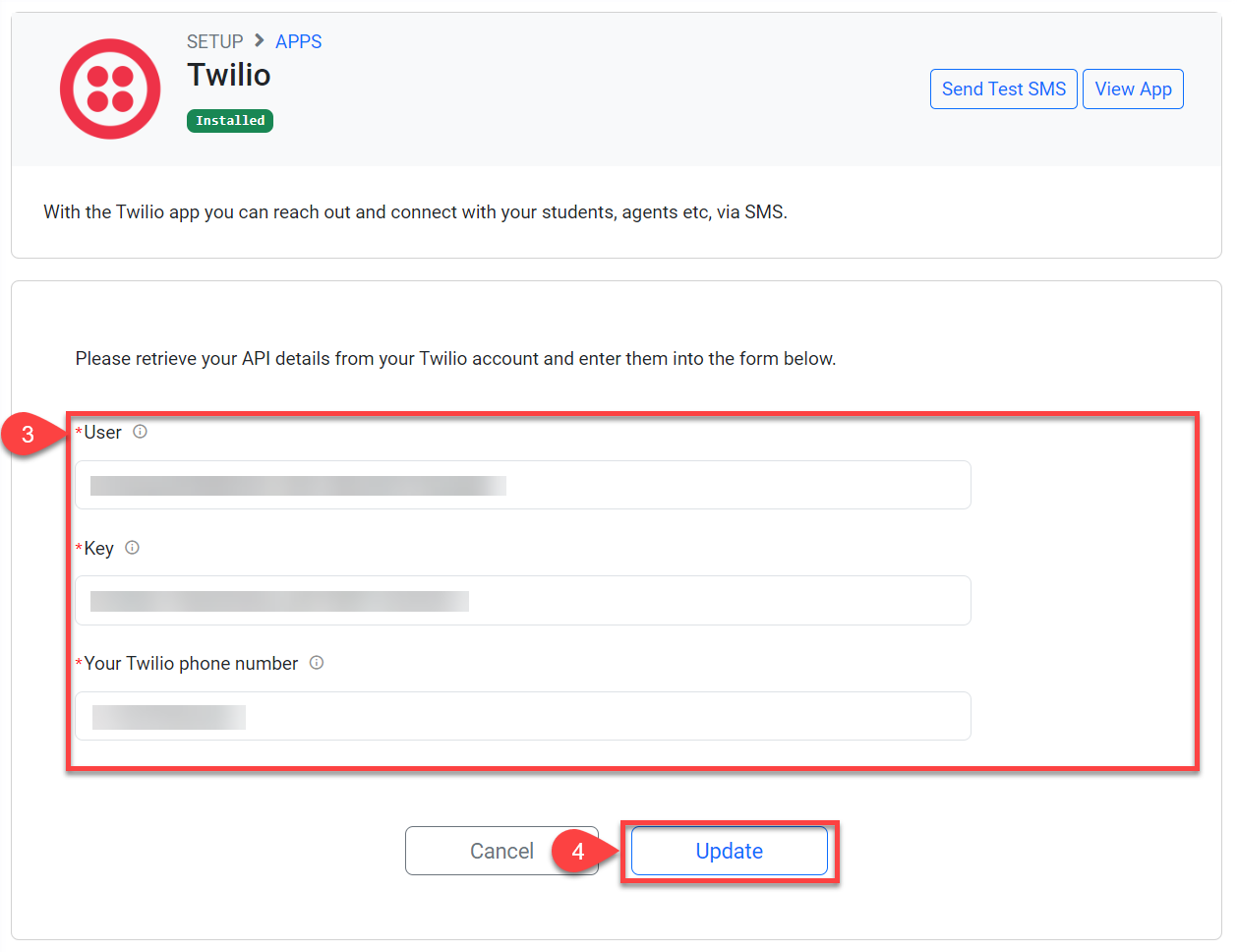The image size is (1237, 952).
Task: Click the Your Twilio phone number label
Action: [x=191, y=664]
